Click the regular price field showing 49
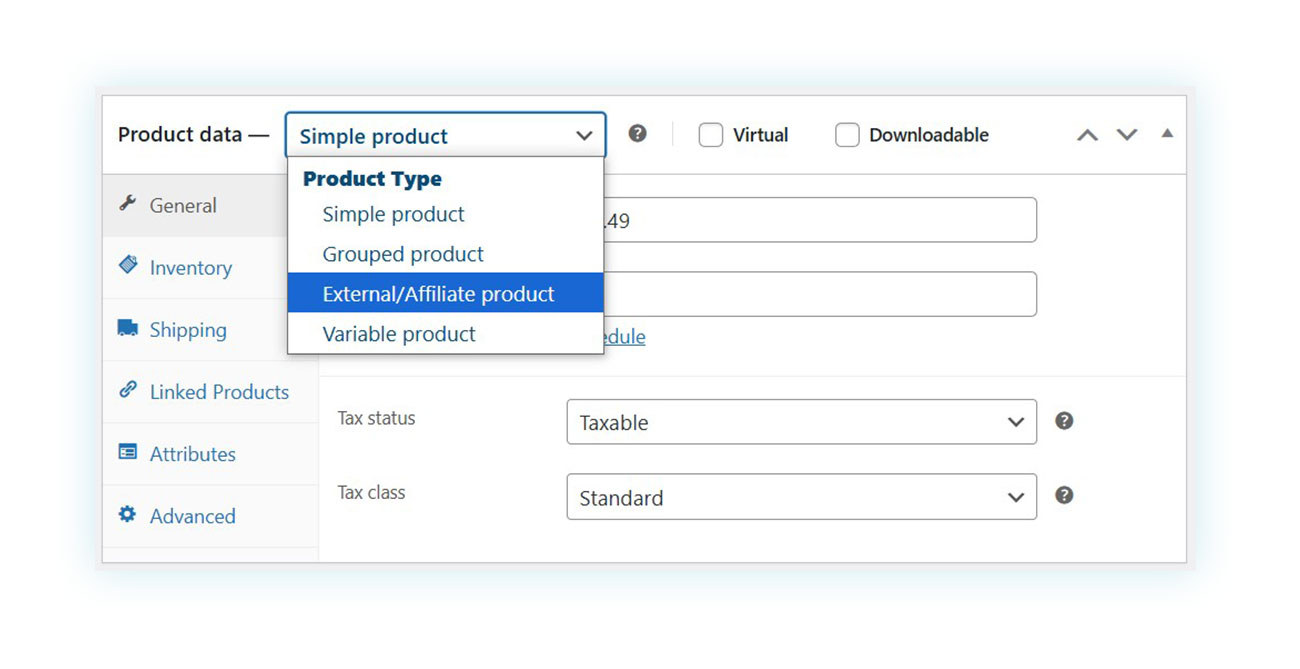 [820, 220]
